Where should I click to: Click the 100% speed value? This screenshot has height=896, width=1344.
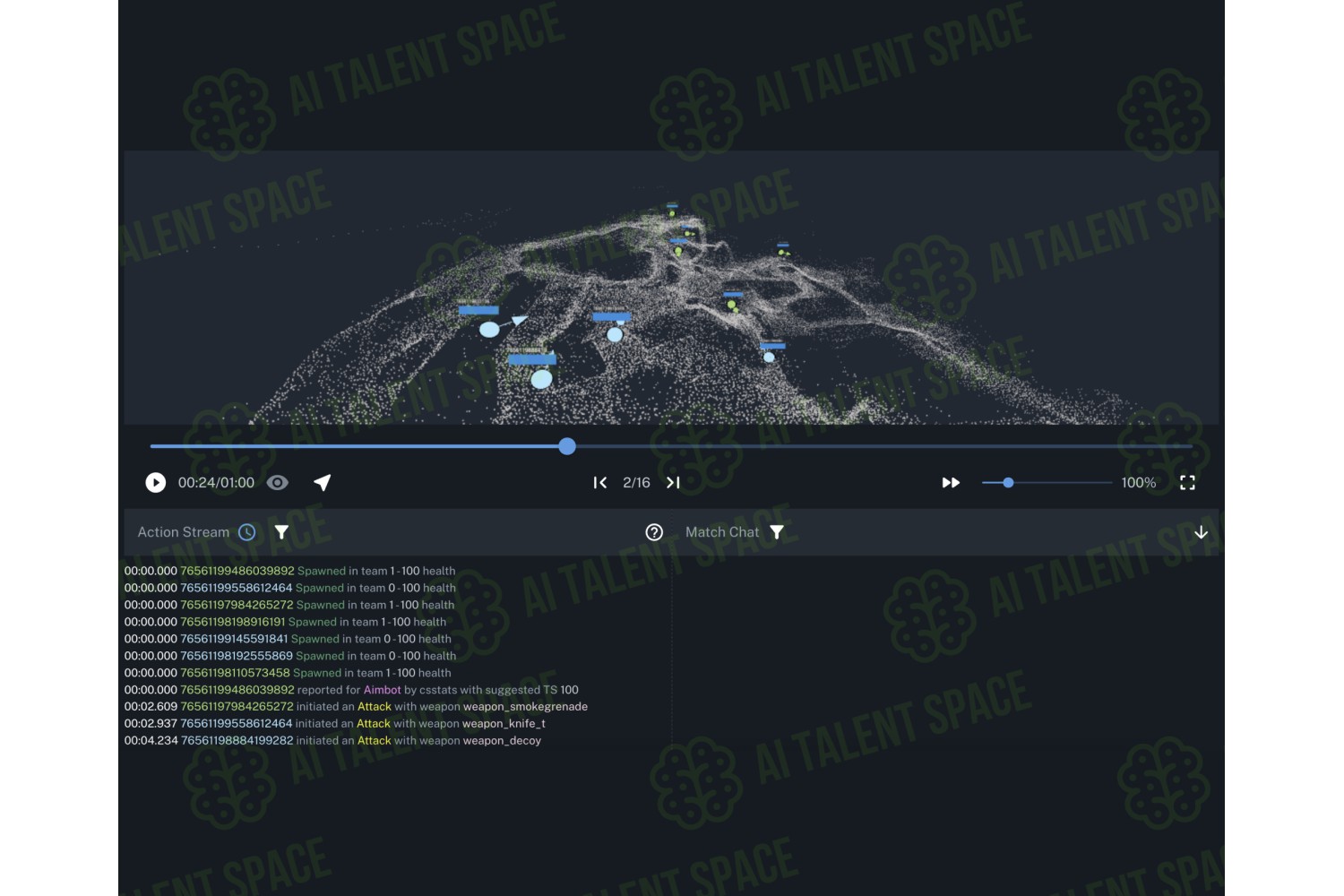(x=1139, y=483)
